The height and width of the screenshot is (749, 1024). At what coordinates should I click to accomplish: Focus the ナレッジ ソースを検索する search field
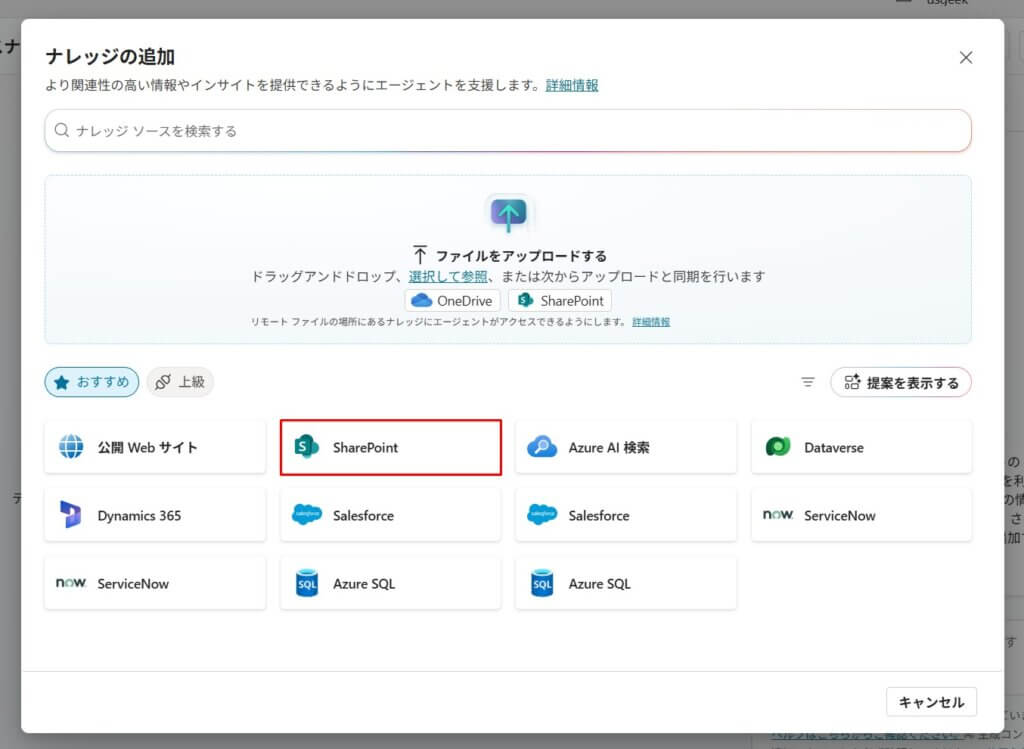508,130
